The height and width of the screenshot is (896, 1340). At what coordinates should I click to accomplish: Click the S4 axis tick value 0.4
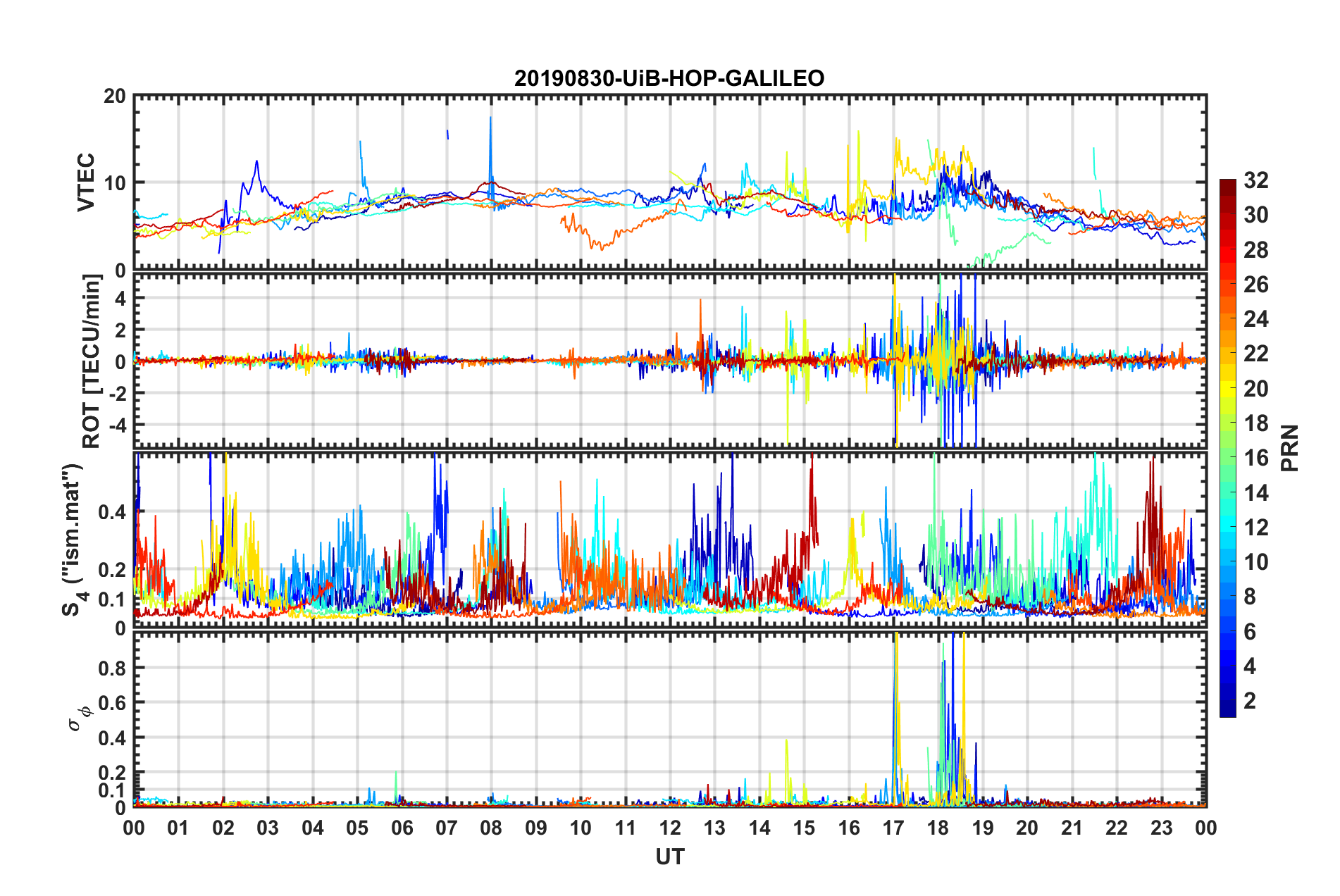[x=112, y=512]
